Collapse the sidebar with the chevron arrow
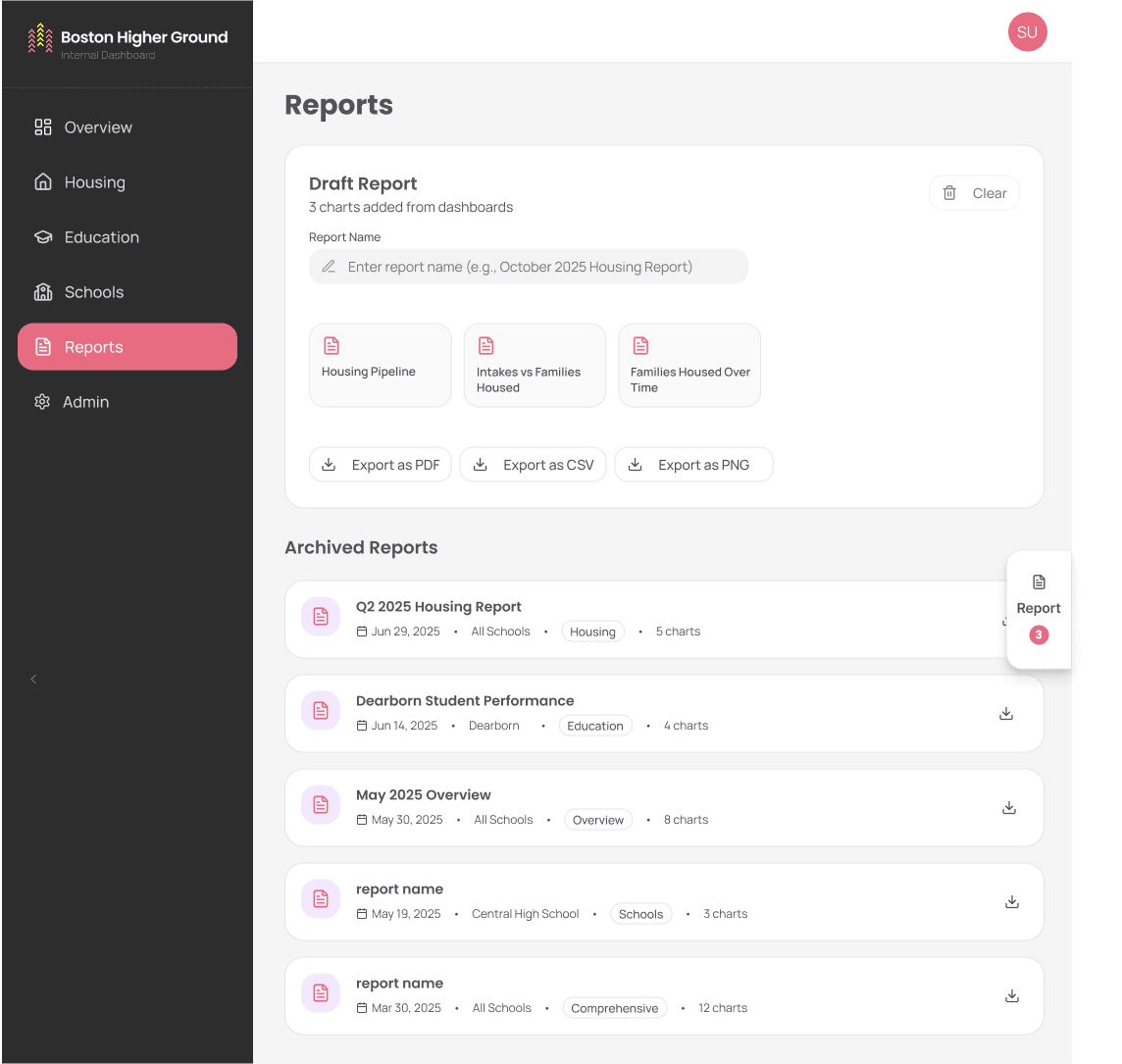Image resolution: width=1122 pixels, height=1064 pixels. [33, 679]
